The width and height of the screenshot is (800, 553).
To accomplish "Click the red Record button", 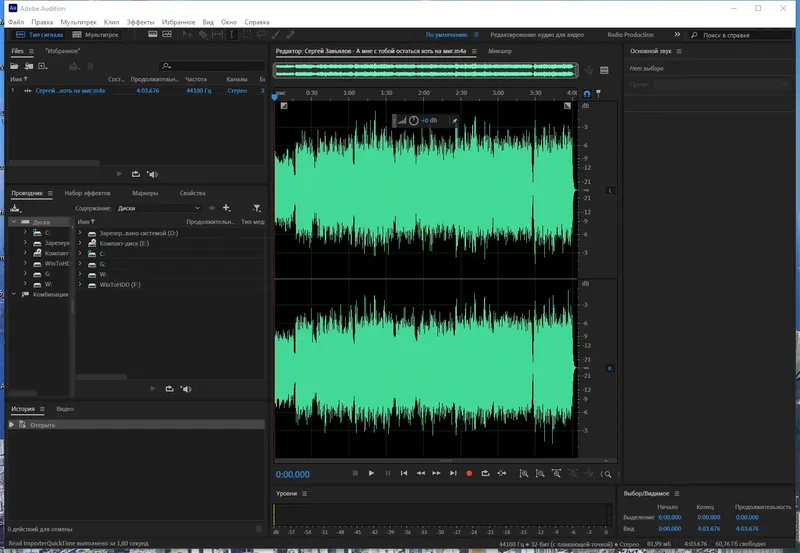I will point(469,473).
